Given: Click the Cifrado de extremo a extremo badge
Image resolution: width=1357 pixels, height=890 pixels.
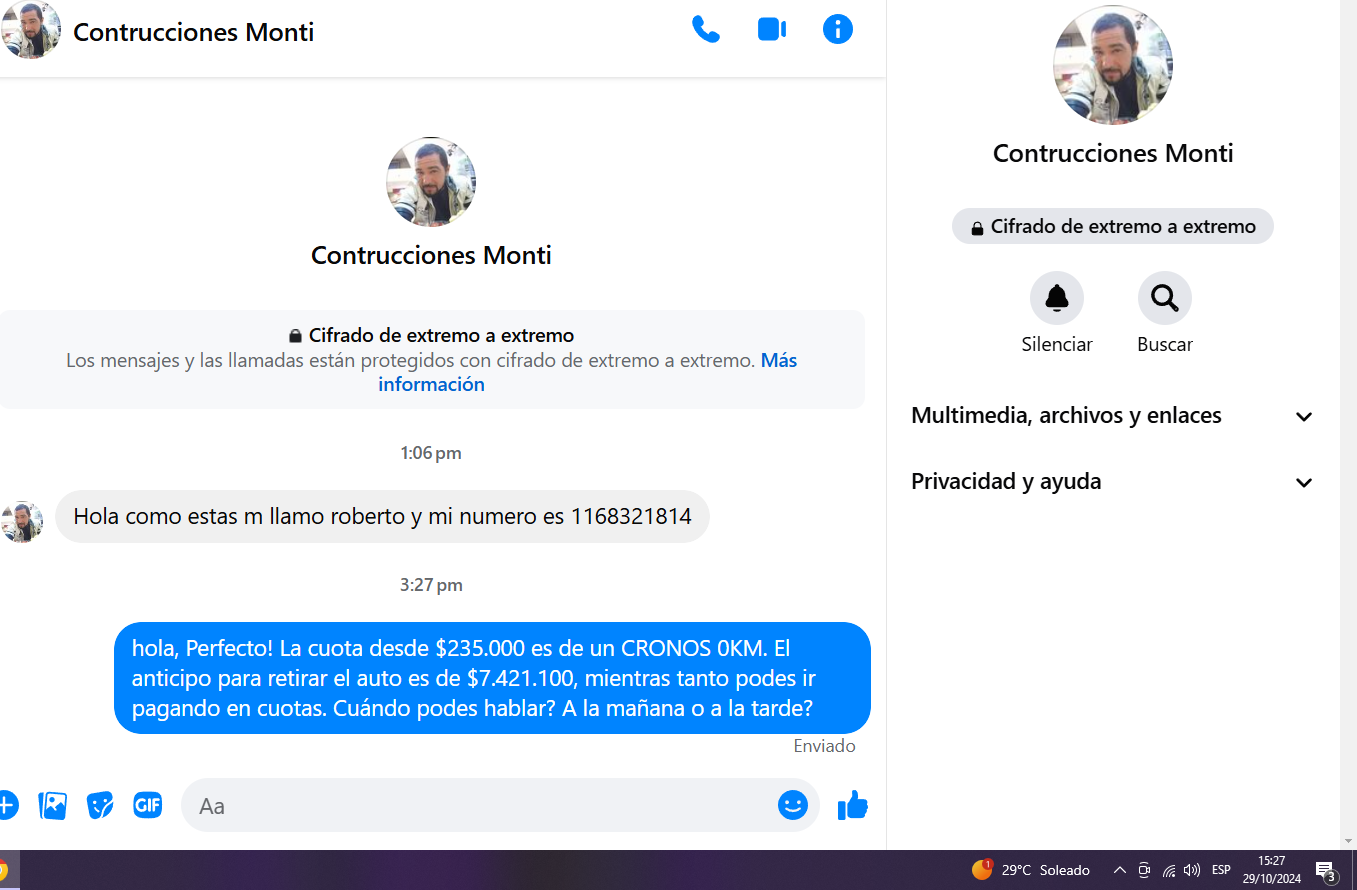Looking at the screenshot, I should (1113, 226).
